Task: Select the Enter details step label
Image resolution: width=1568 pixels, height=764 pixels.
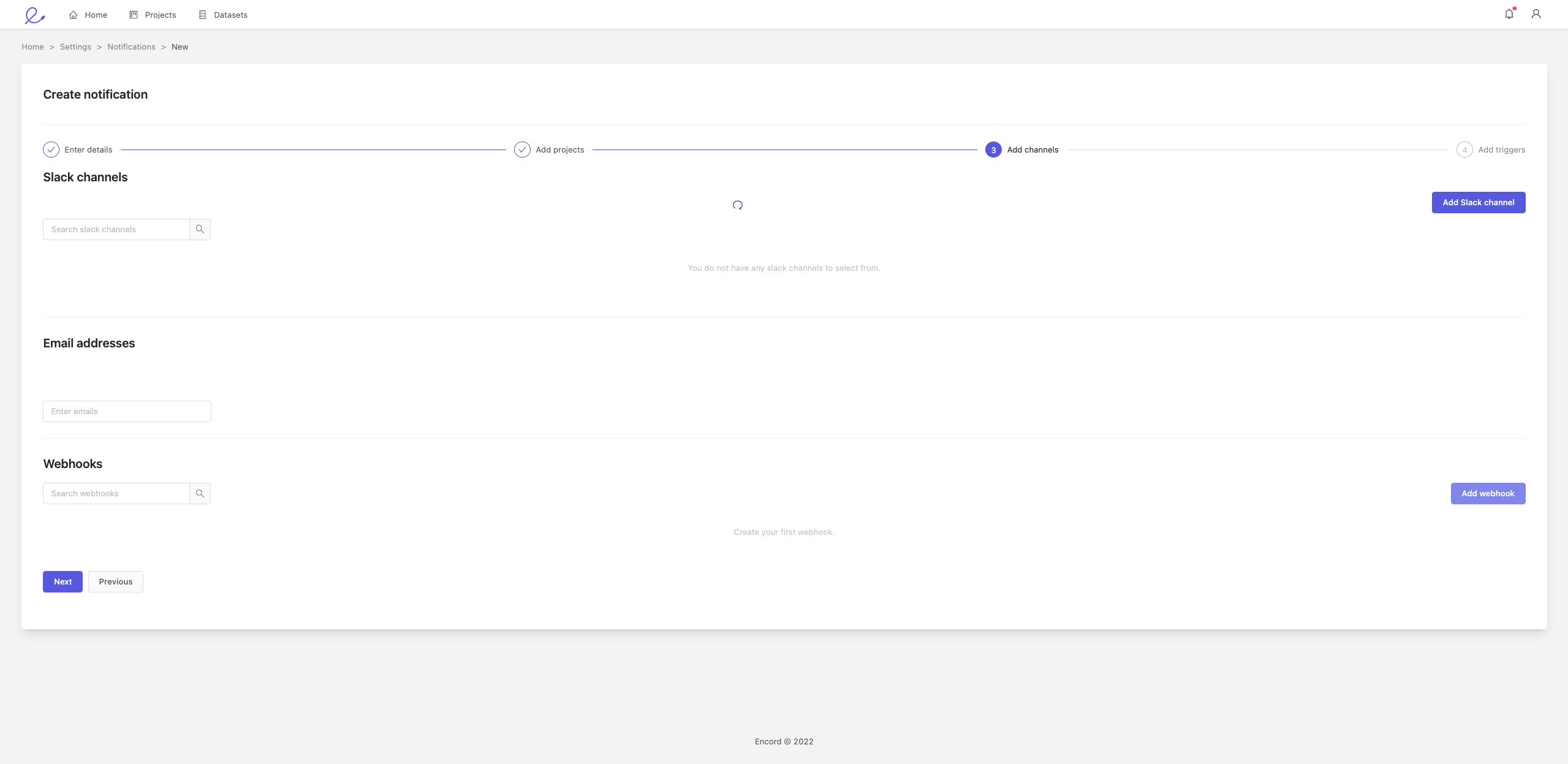Action: 88,149
